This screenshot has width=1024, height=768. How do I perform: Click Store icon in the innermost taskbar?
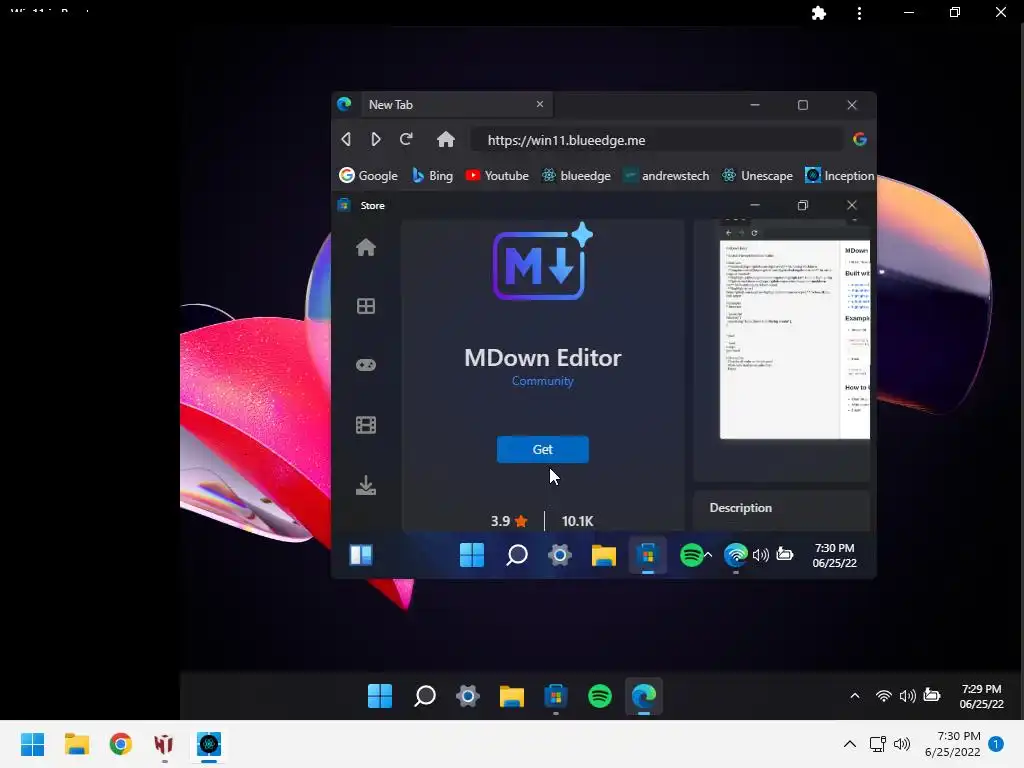click(x=648, y=555)
